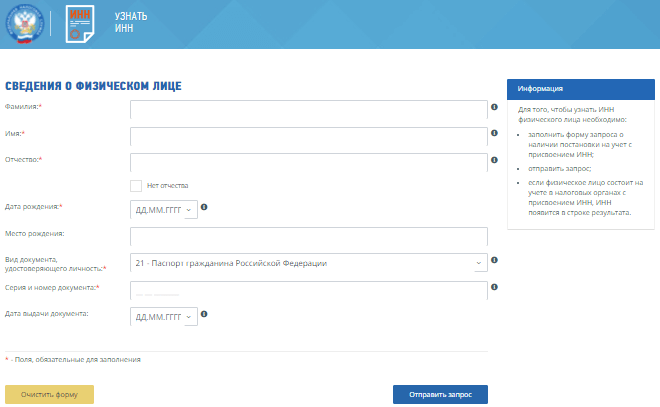Show info hint for Дата рождения
The image size is (660, 407).
tap(204, 208)
